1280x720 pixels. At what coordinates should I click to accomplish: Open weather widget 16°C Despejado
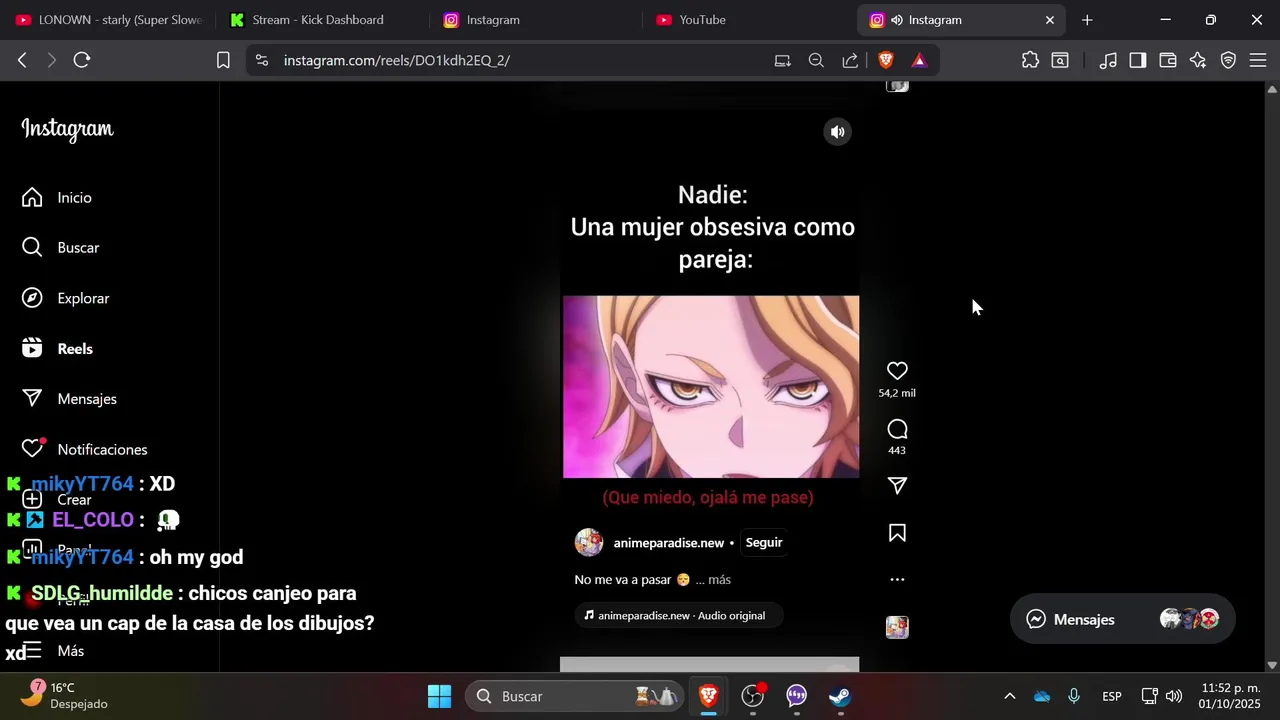pos(65,696)
